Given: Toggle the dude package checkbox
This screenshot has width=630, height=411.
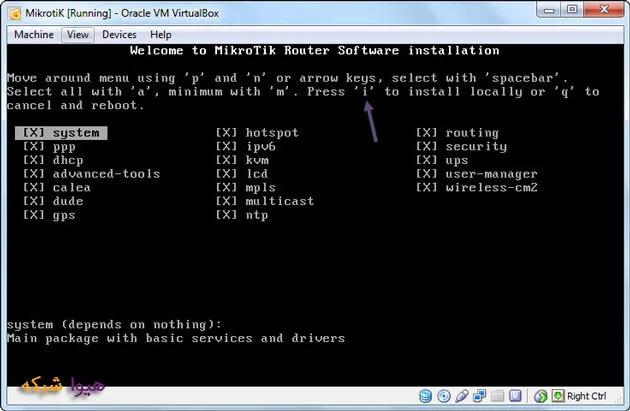Looking at the screenshot, I should pyautogui.click(x=33, y=201).
